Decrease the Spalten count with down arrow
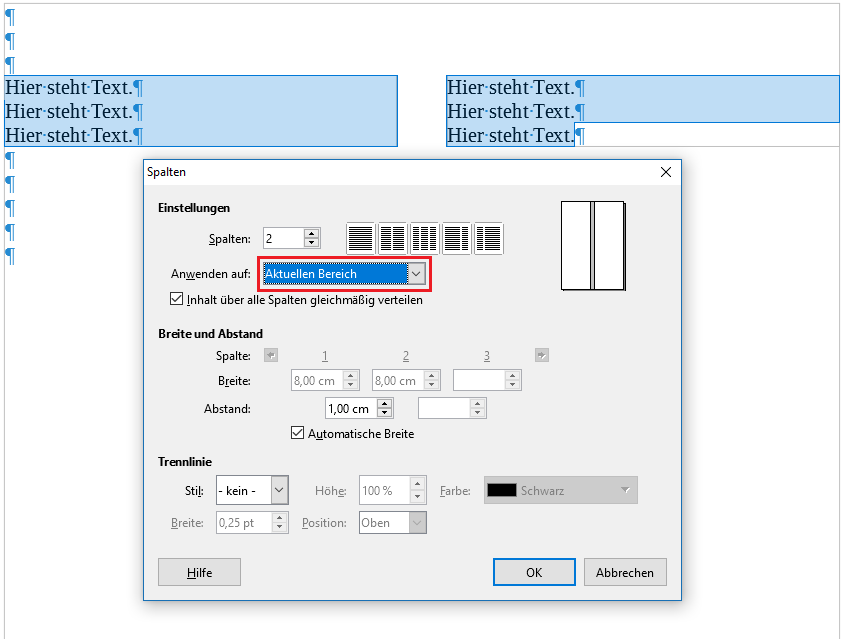Screen dimensions: 845x639 click(311, 242)
